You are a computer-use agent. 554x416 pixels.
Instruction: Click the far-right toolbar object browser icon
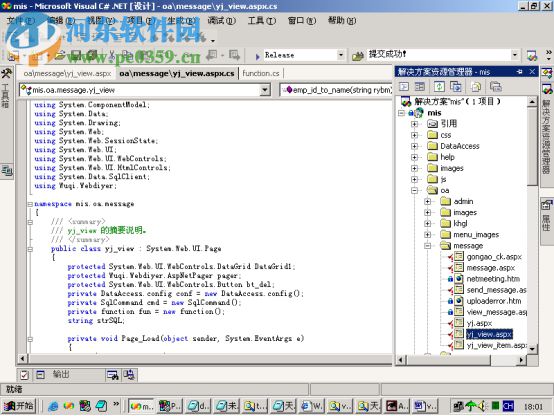[532, 55]
